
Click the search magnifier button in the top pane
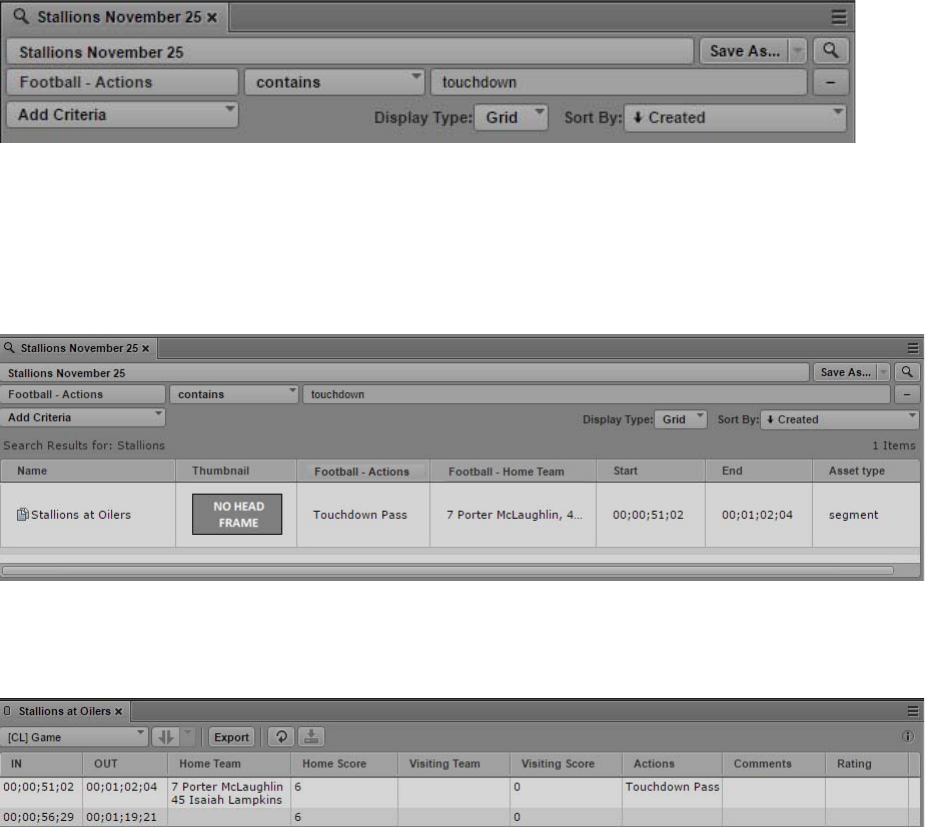[x=831, y=51]
